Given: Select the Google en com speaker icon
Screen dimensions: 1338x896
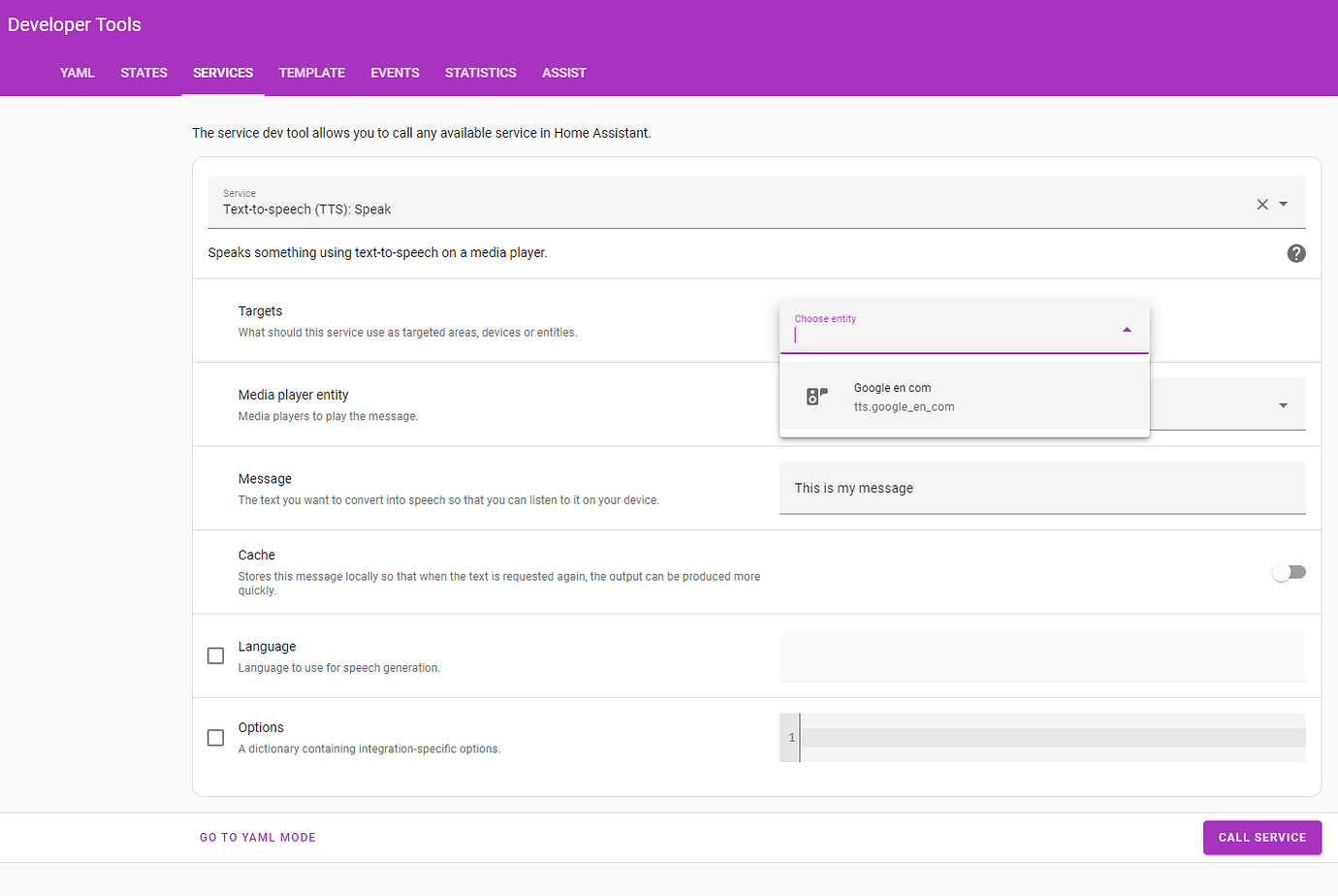Looking at the screenshot, I should click(816, 397).
